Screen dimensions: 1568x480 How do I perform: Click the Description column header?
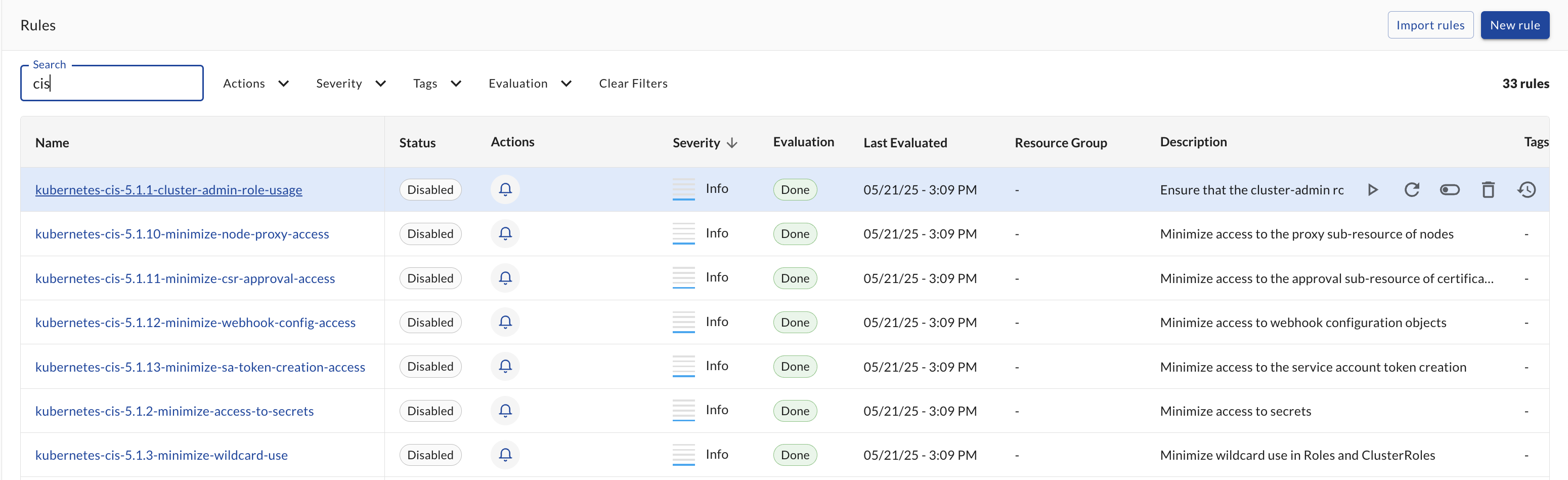point(1193,142)
